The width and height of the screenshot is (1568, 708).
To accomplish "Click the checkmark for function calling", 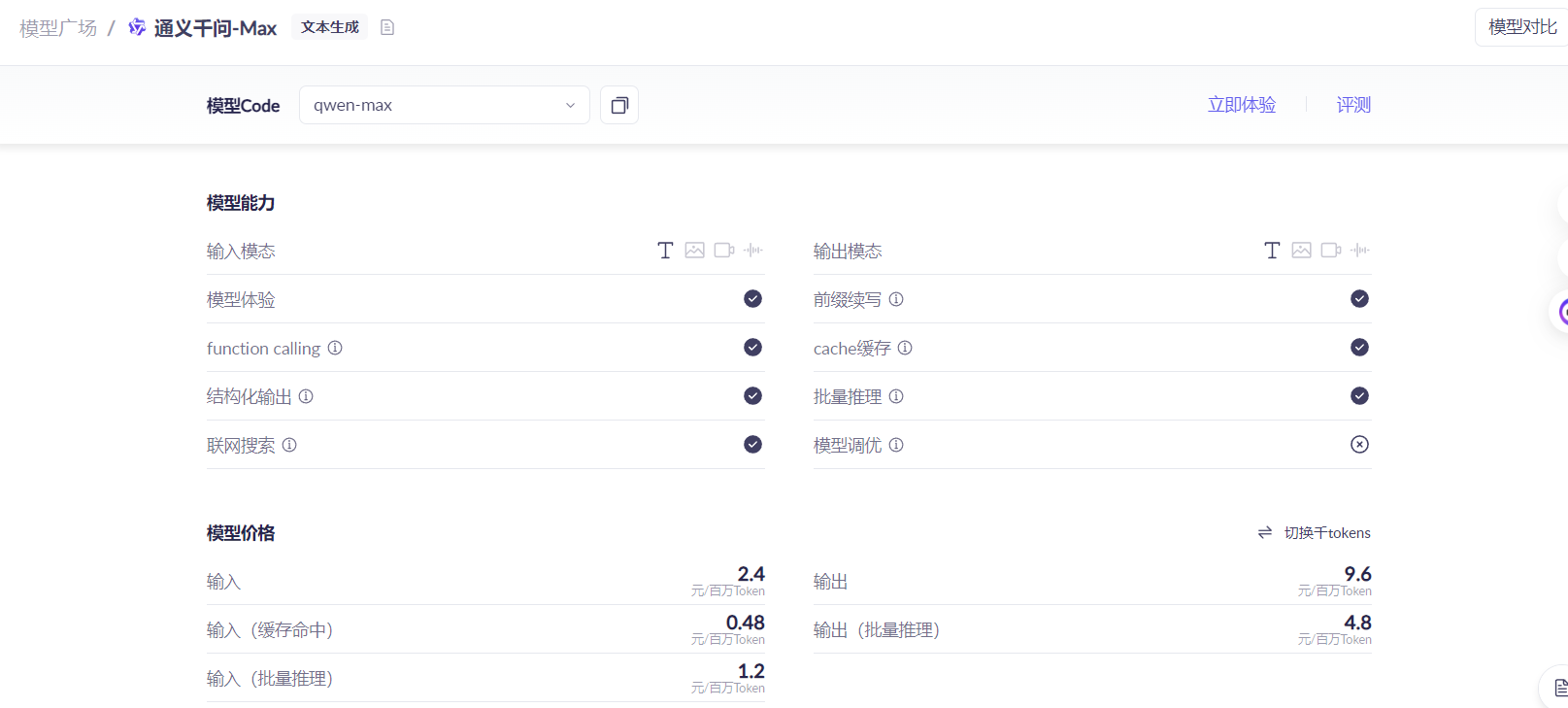I will click(752, 348).
